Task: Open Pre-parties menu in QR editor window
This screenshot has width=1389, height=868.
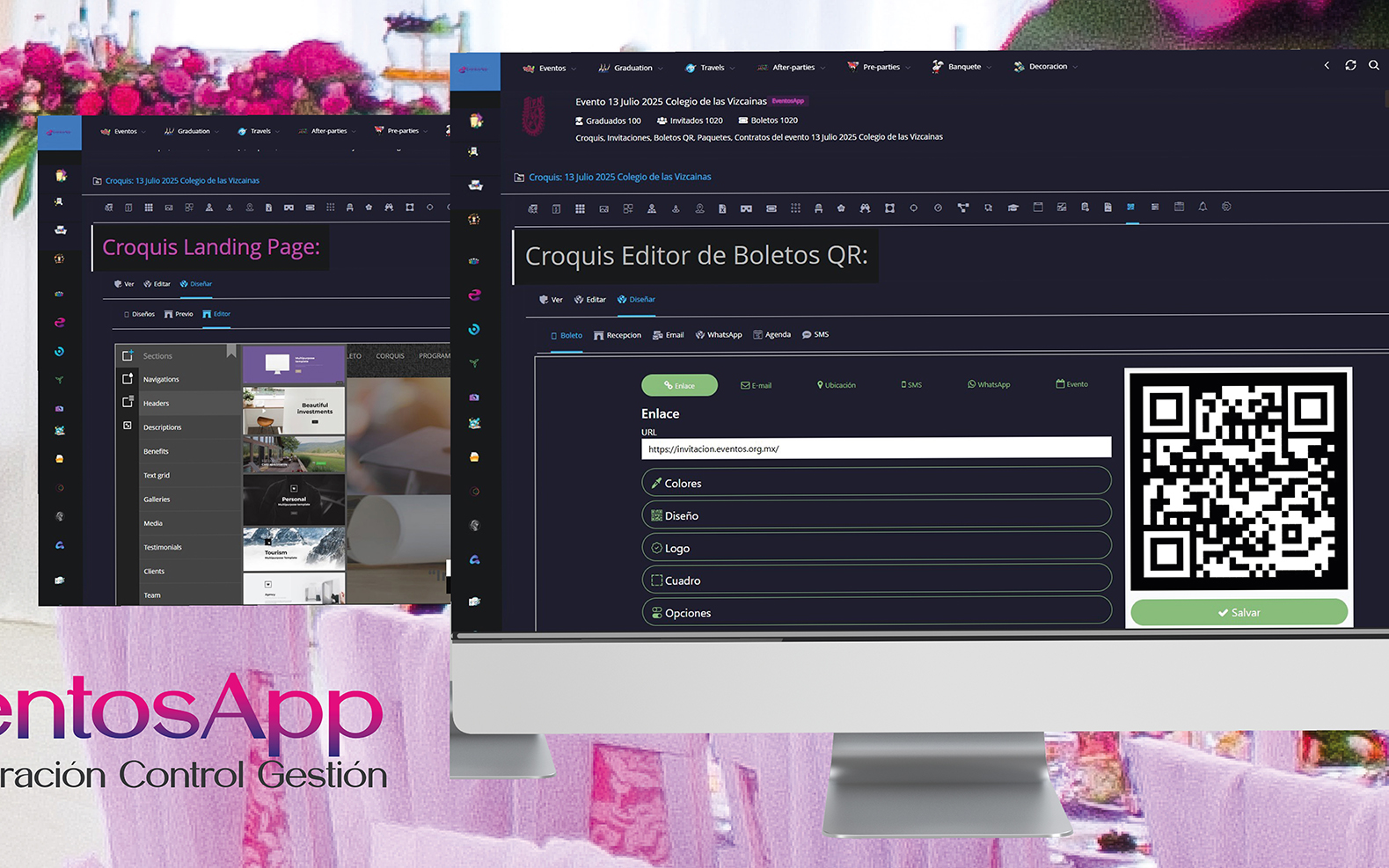Action: [x=879, y=67]
